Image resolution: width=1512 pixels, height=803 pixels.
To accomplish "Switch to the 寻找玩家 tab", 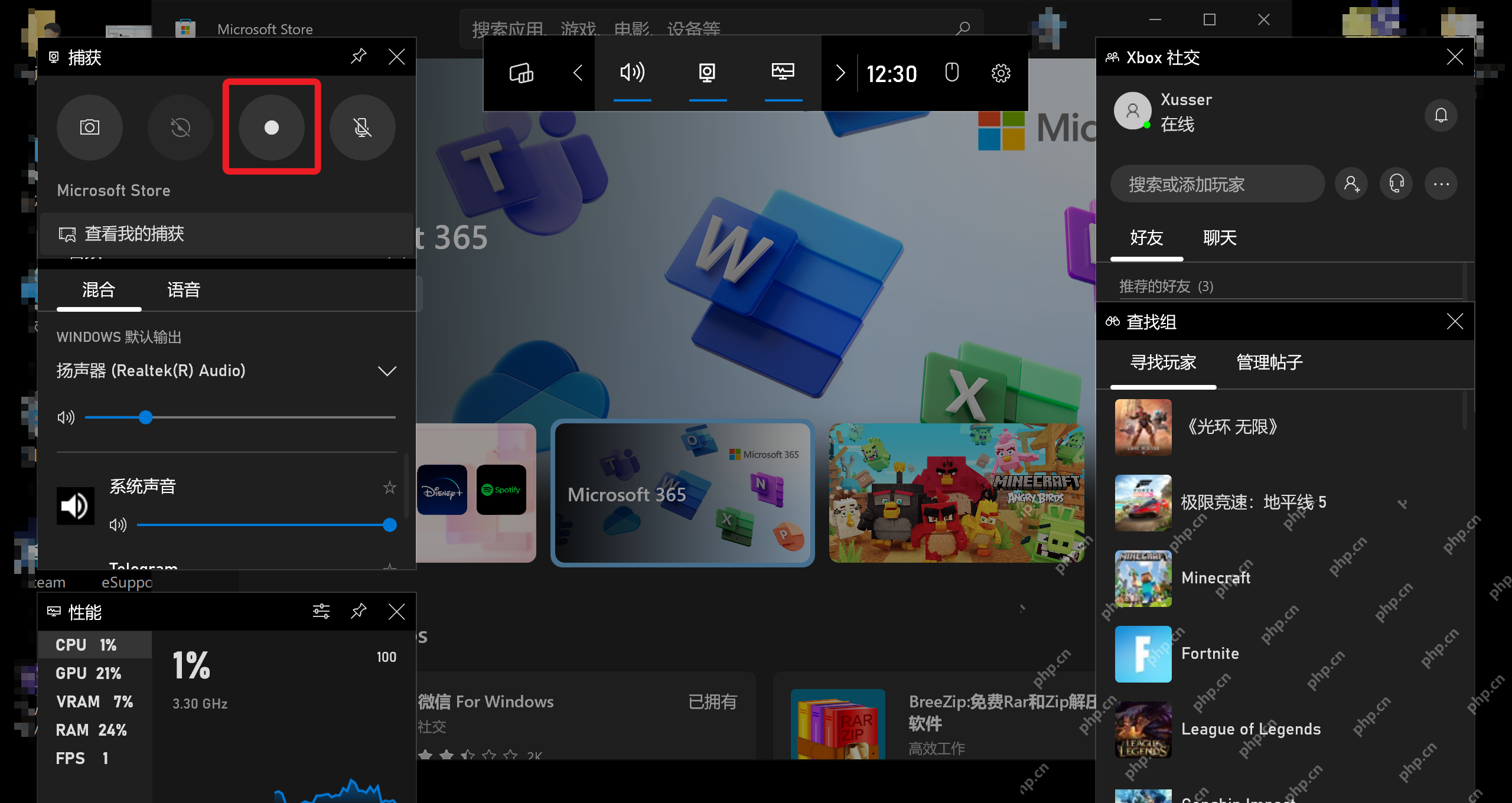I will pyautogui.click(x=1164, y=363).
